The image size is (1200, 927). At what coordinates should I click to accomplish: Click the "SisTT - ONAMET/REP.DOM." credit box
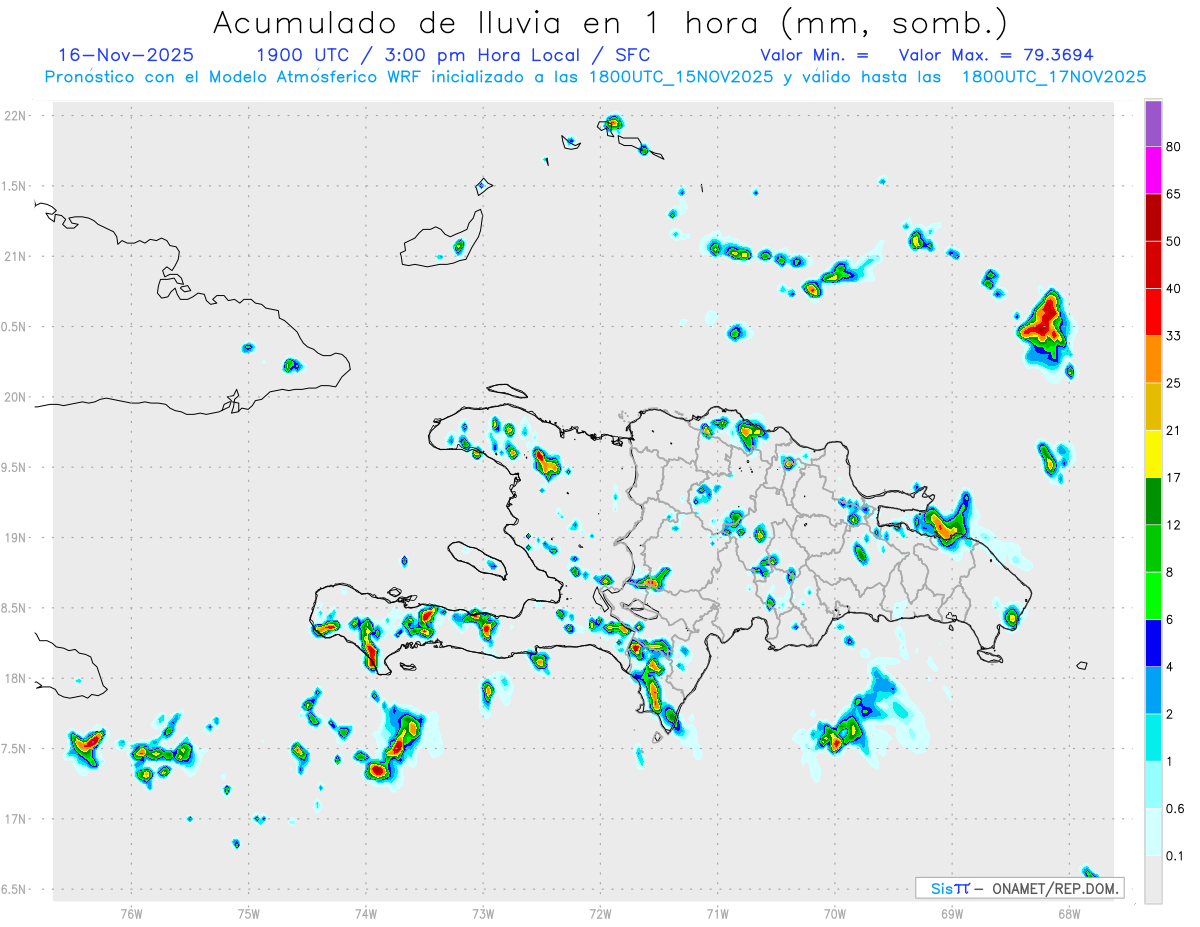[1019, 888]
